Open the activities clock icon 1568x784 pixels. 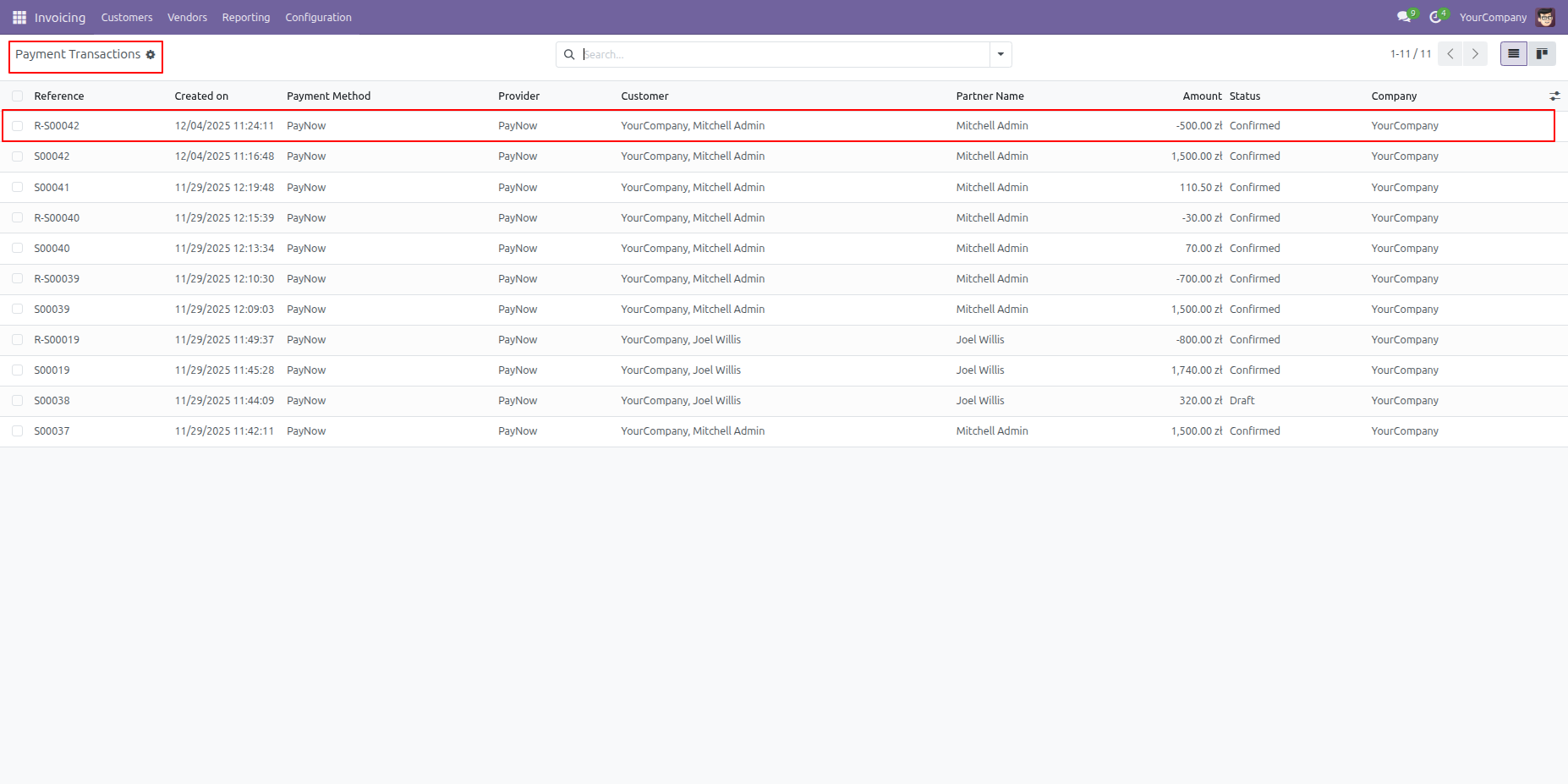(x=1435, y=17)
